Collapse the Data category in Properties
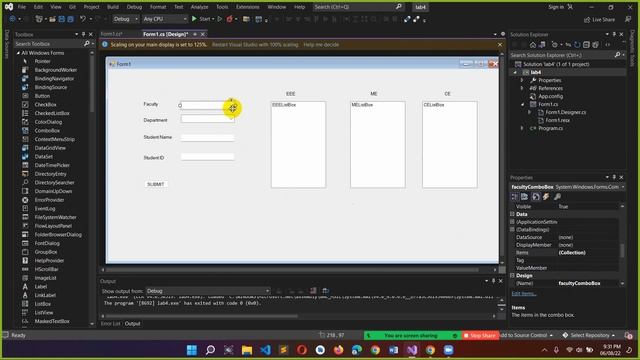 coord(512,214)
